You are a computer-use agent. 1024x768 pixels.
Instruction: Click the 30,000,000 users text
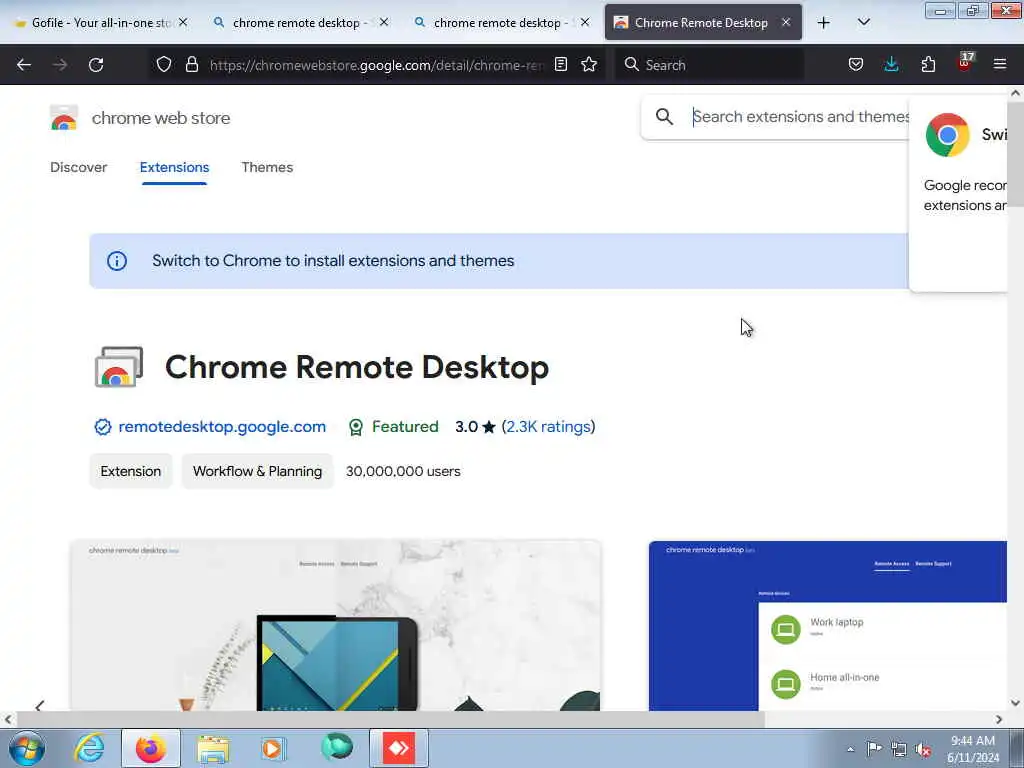coord(403,472)
